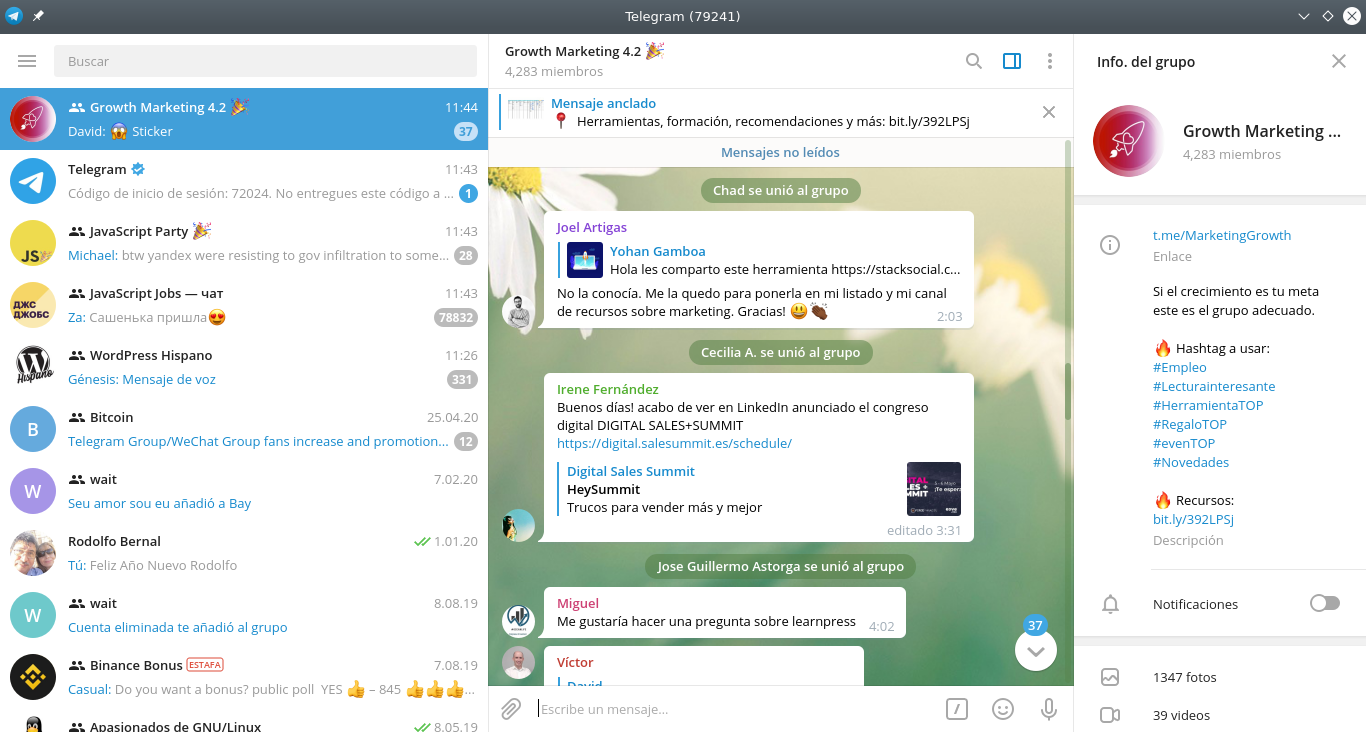
Task: Open the WordPress Hispano chat
Action: pos(244,367)
